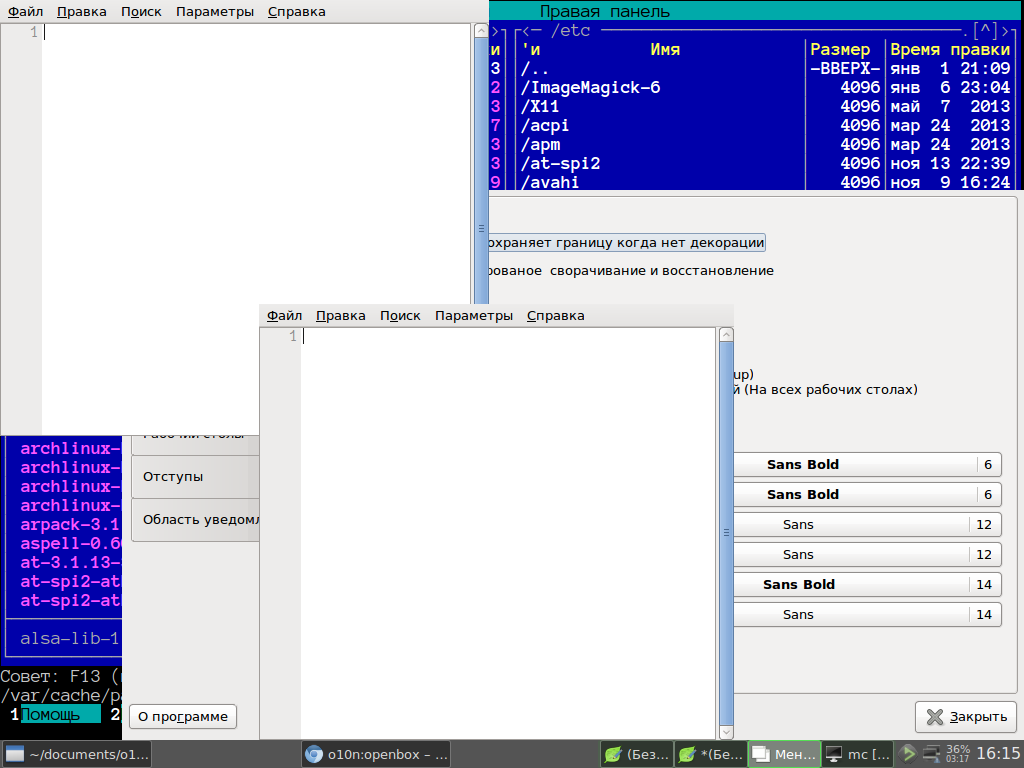Toggle the 'сохраняет границу когда нет декорации' option
This screenshot has height=768, width=1024.
pyautogui.click(x=625, y=242)
